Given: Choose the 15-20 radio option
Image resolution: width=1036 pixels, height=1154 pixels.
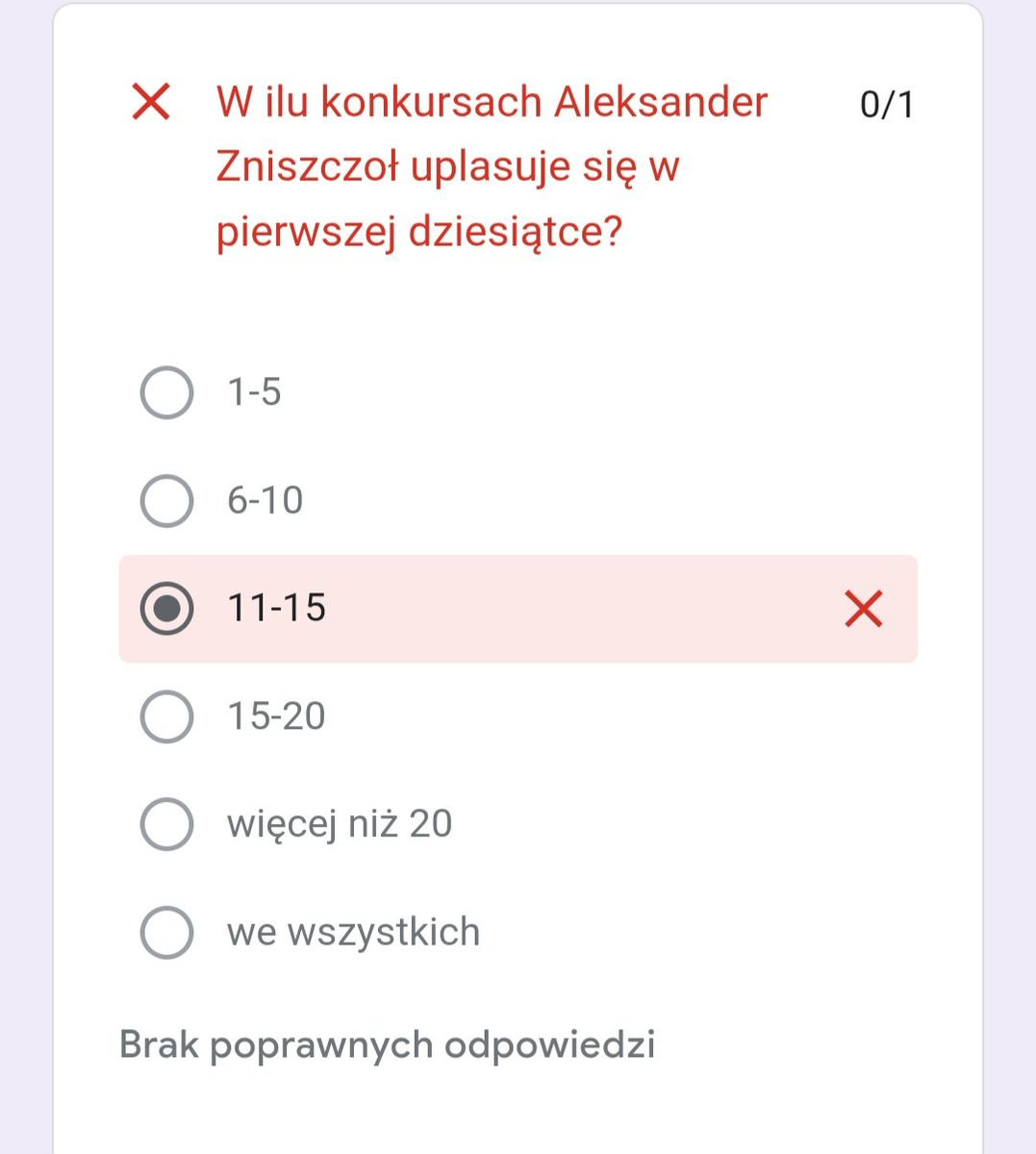Looking at the screenshot, I should [166, 716].
